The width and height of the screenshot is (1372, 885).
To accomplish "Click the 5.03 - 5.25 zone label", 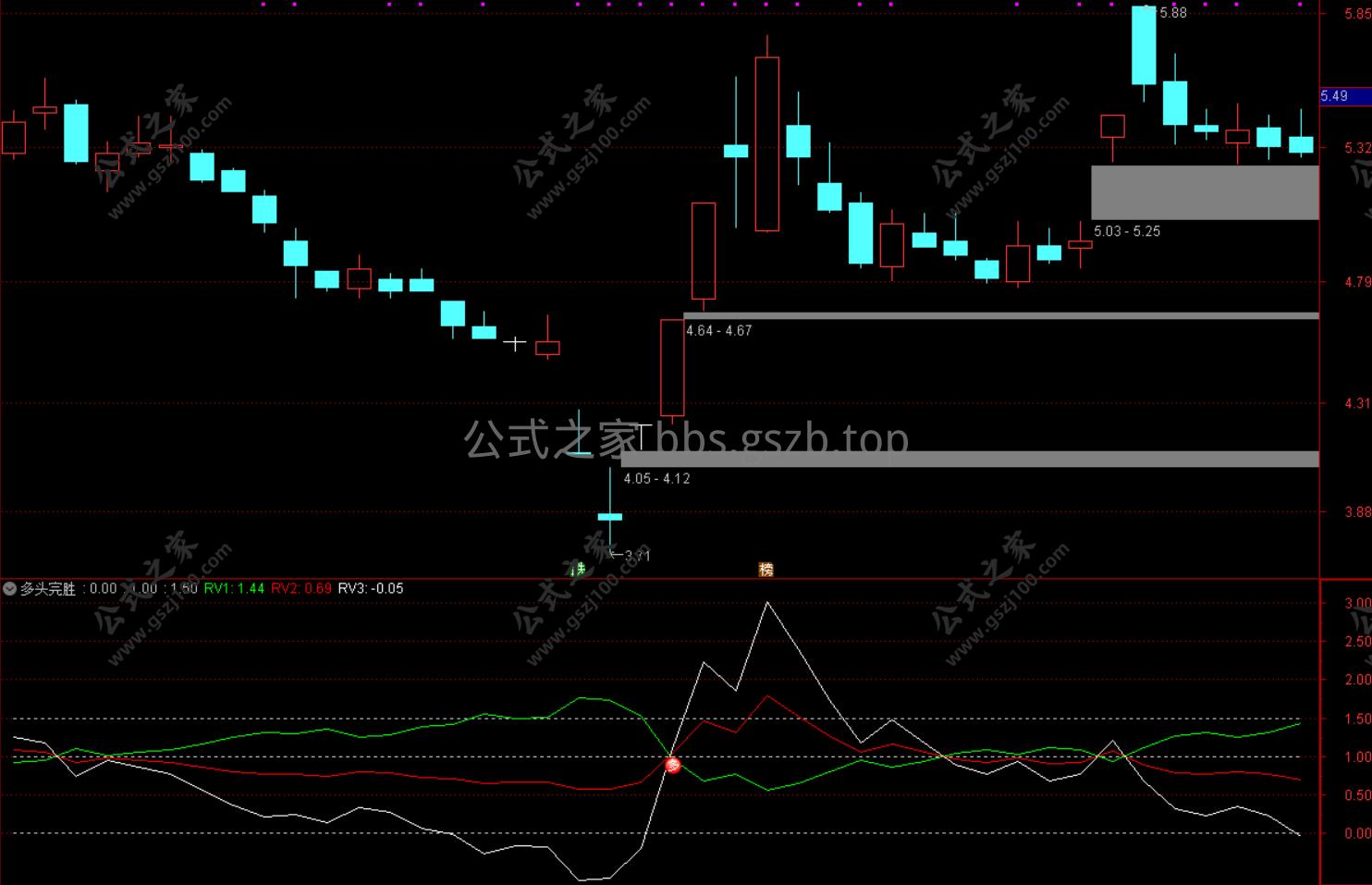I will pyautogui.click(x=1127, y=231).
